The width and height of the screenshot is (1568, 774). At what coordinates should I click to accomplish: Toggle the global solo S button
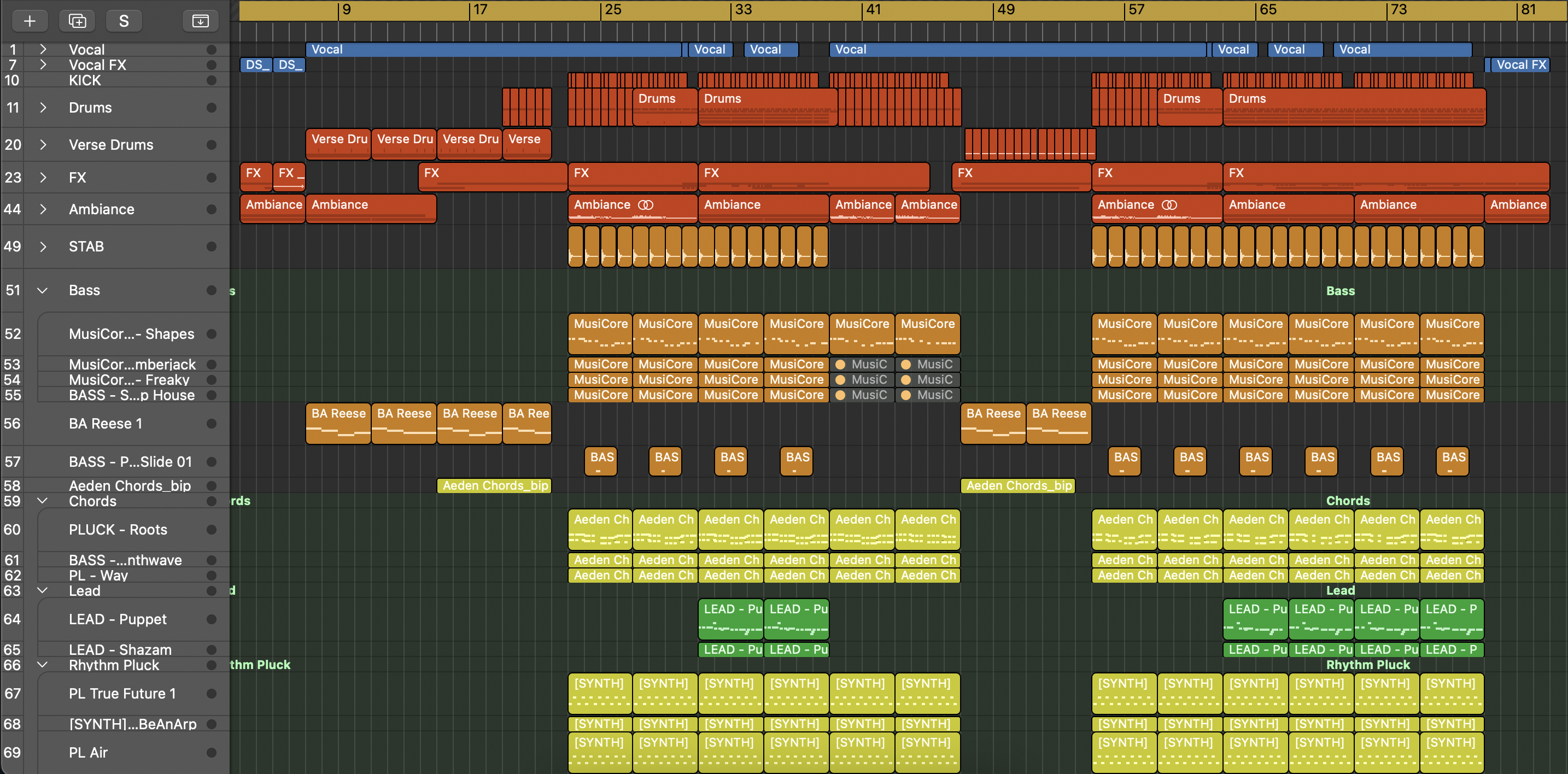(124, 21)
